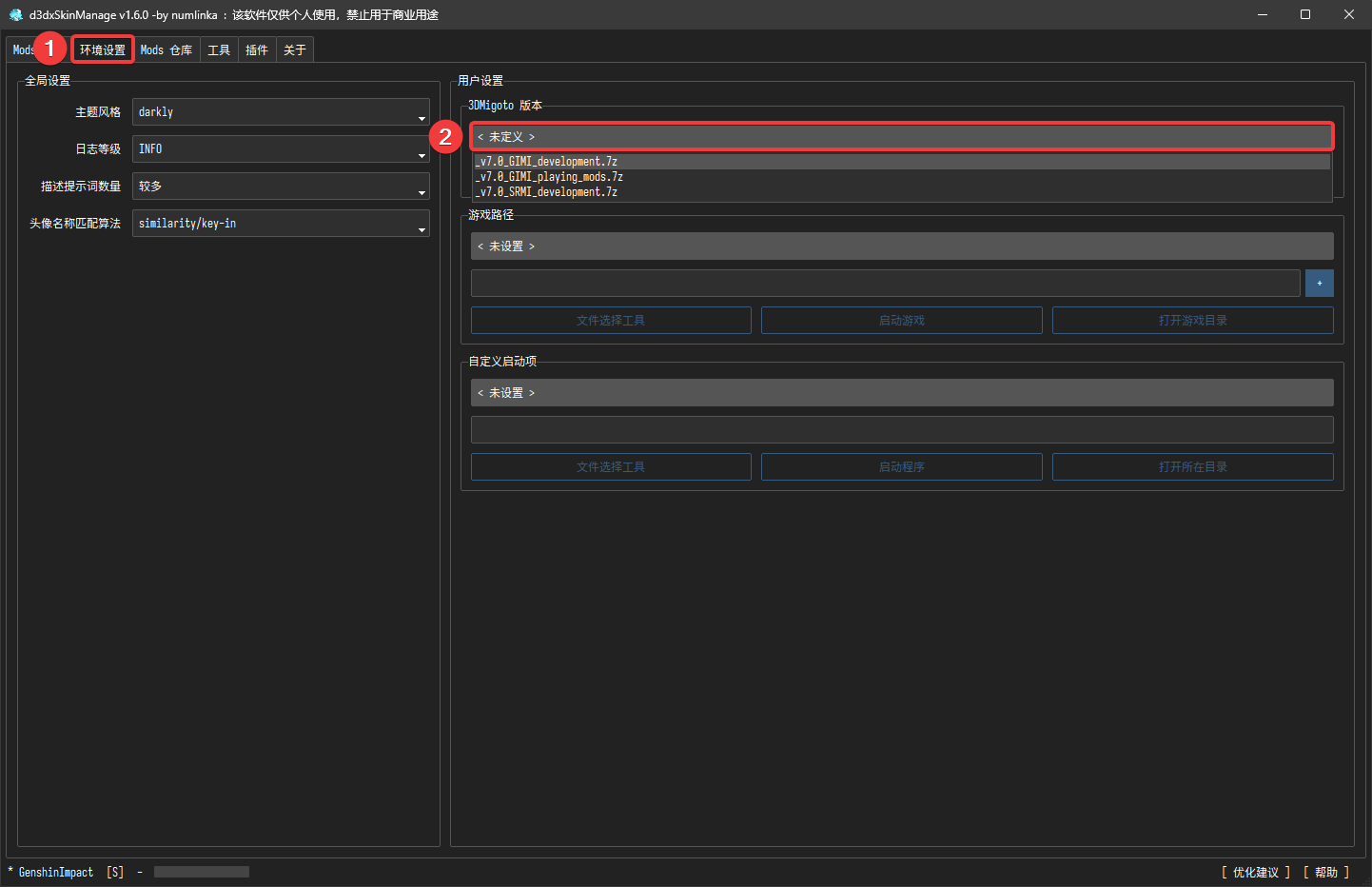Open the 游戏路径 未设置 selector
This screenshot has height=887, width=1372.
point(902,246)
